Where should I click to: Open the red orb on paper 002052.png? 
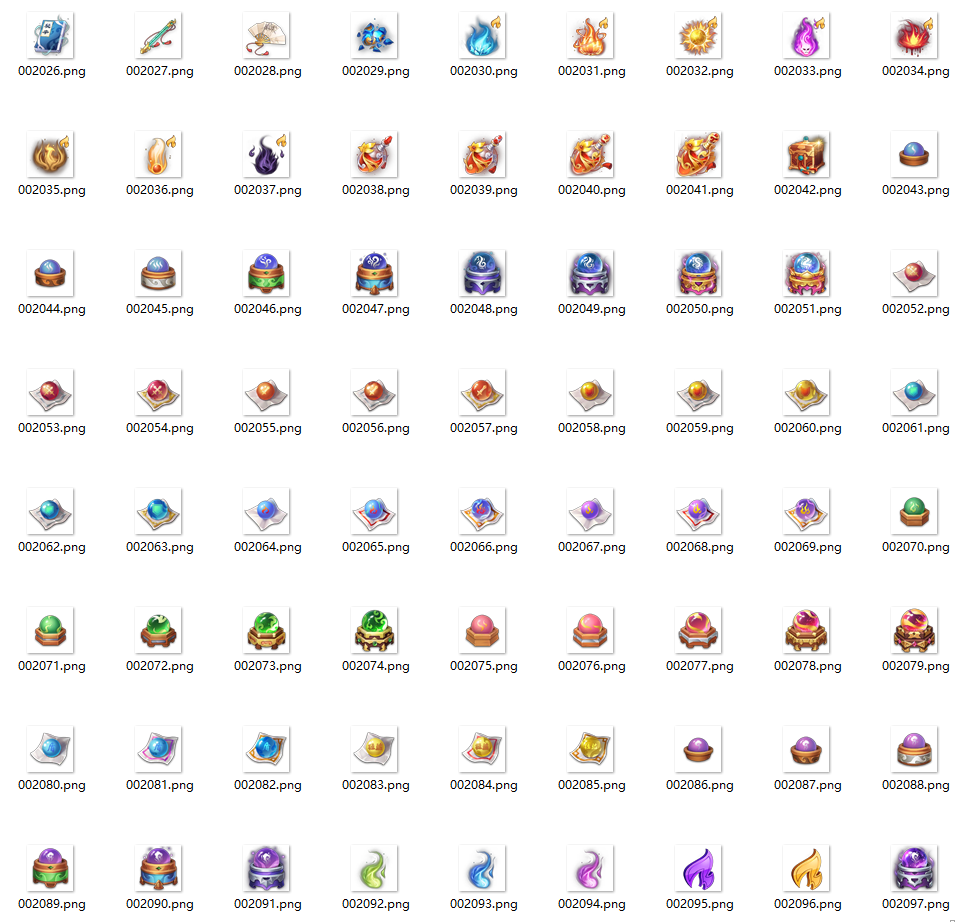(x=915, y=273)
